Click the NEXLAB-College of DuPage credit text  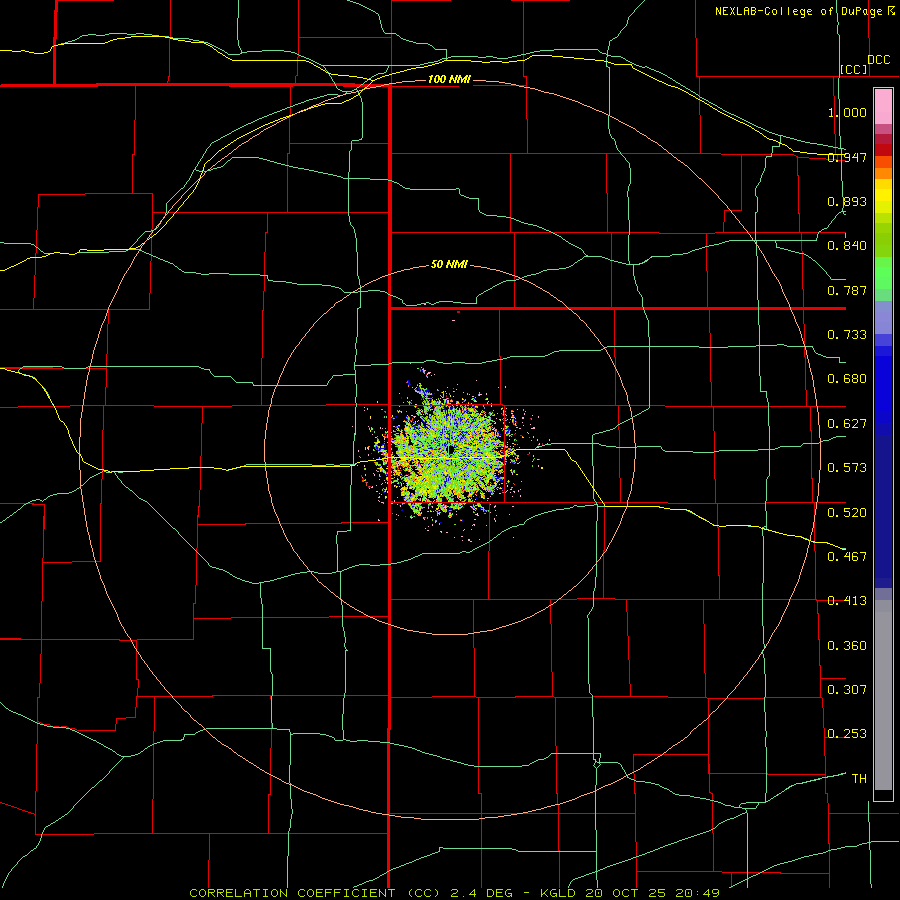[x=798, y=11]
